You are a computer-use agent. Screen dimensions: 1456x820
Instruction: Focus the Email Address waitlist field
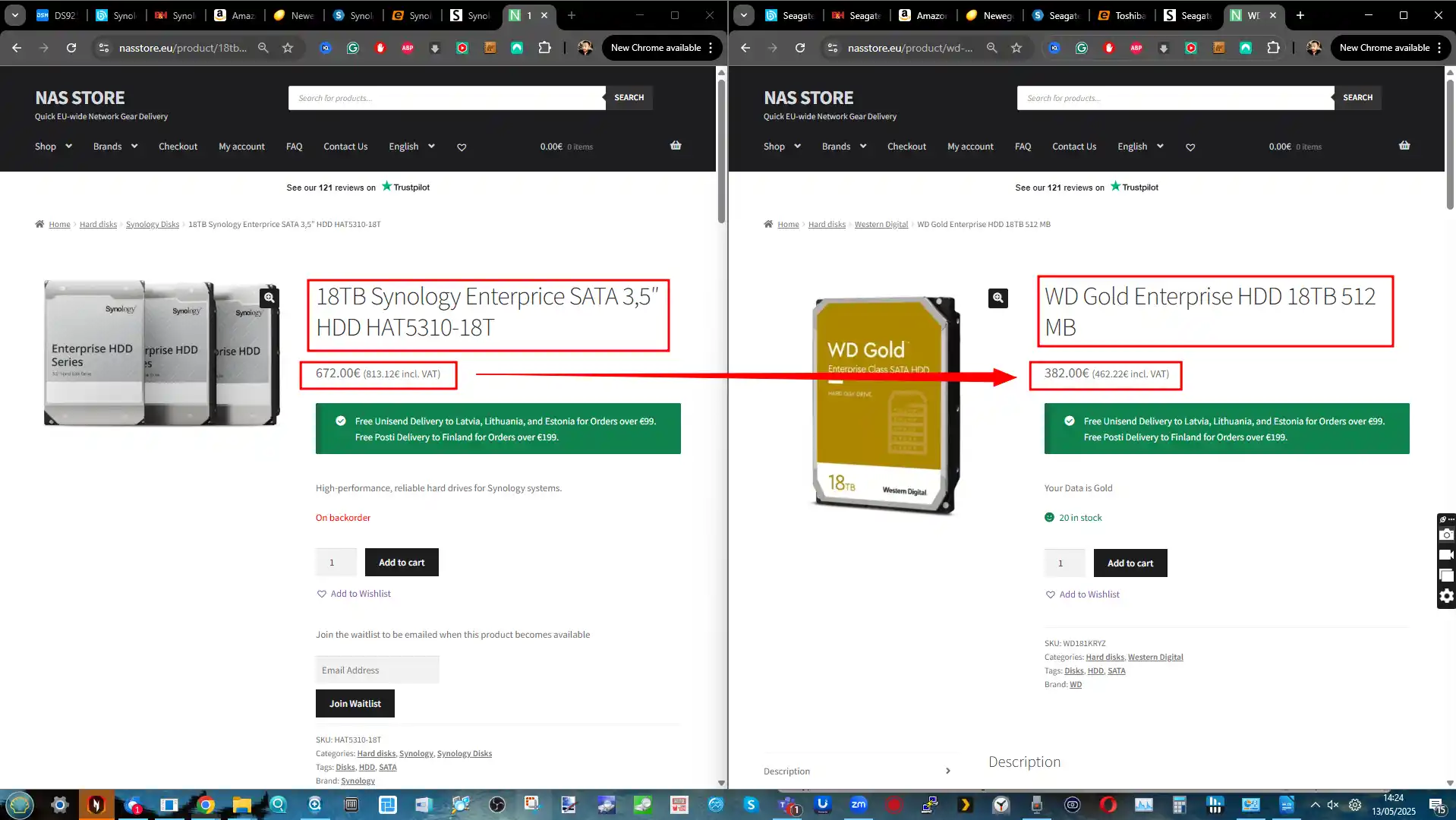click(x=377, y=670)
